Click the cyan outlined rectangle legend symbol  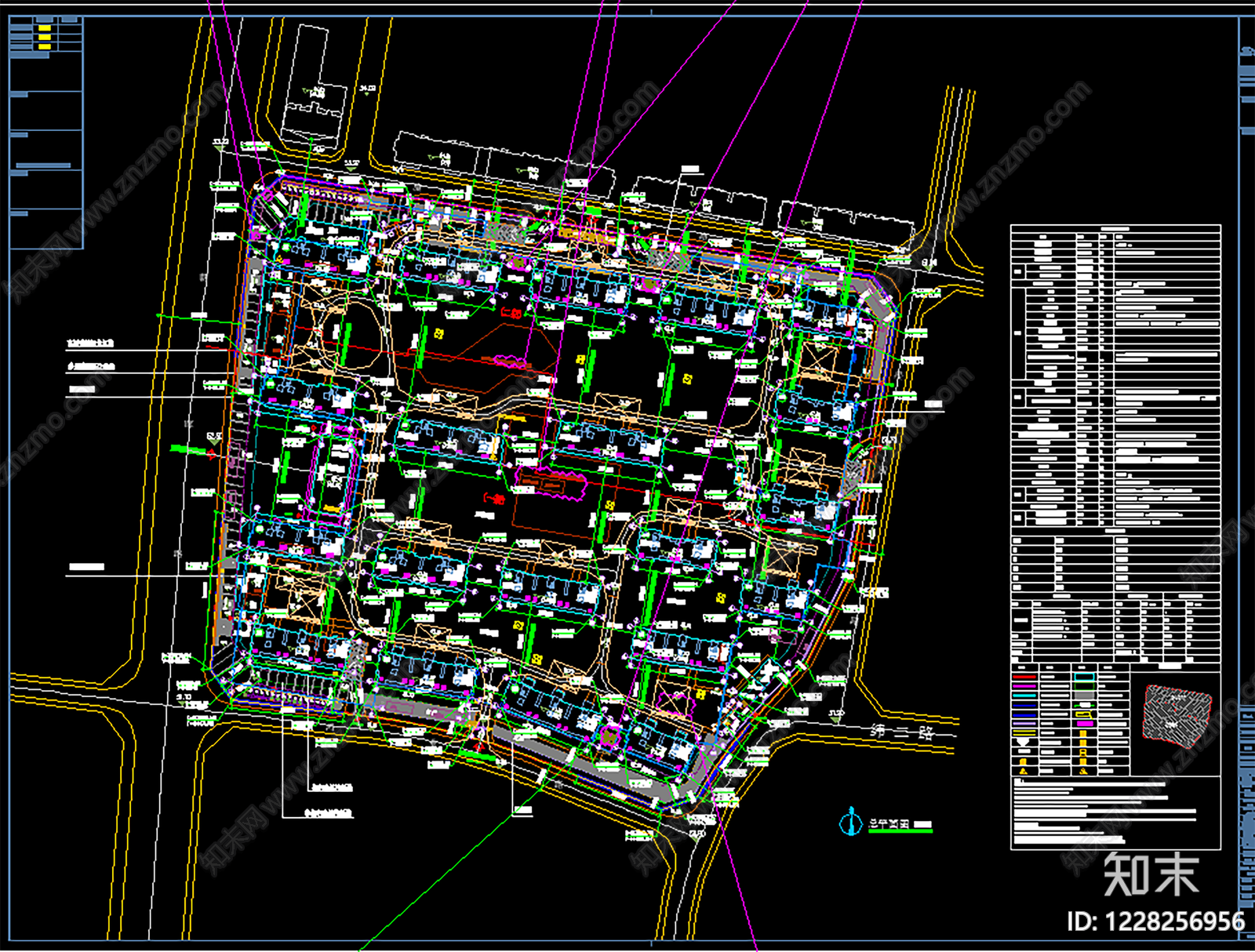pos(1085,677)
